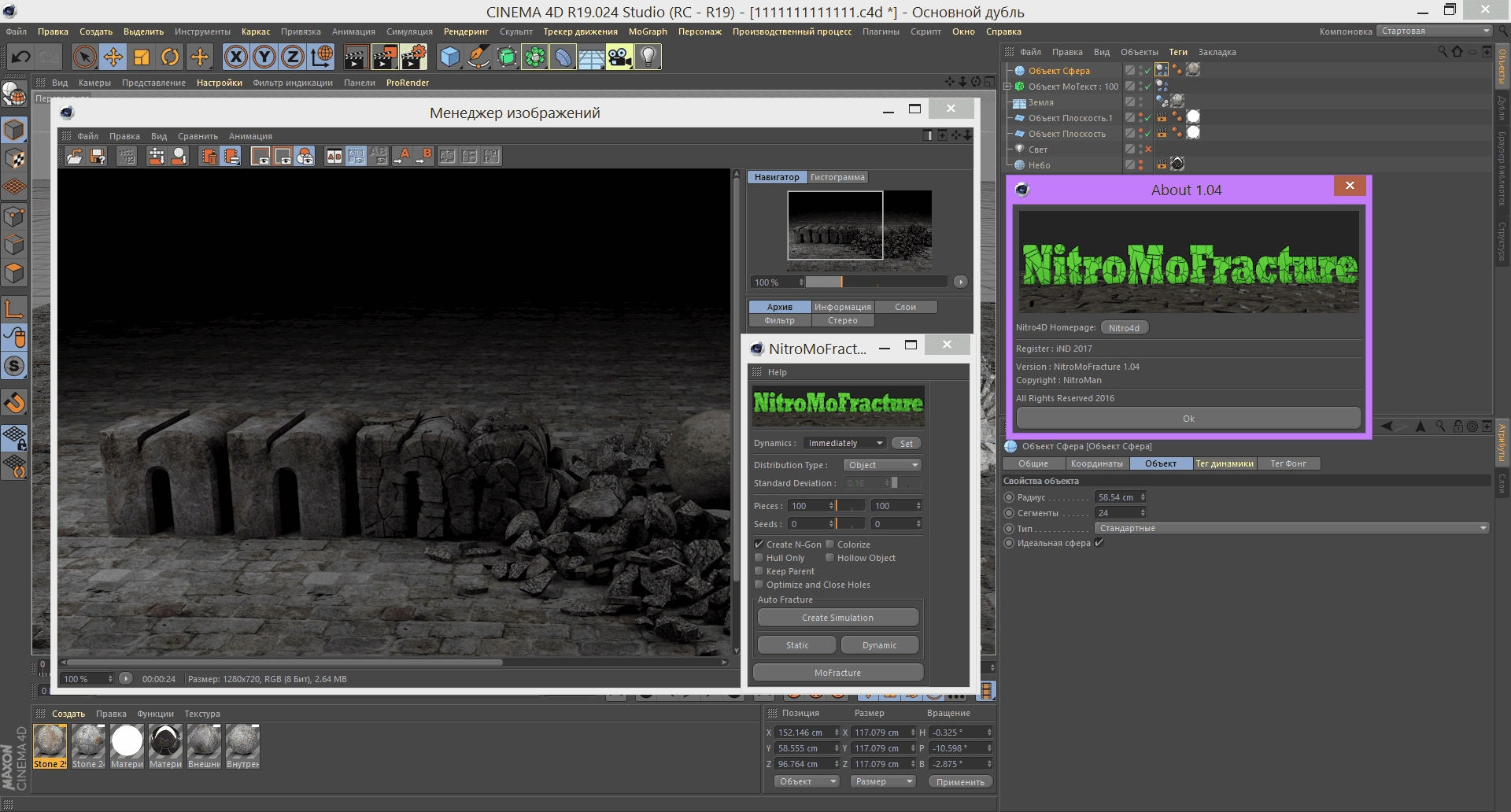The height and width of the screenshot is (812, 1511).
Task: Enable the Colorize checkbox
Action: click(x=829, y=544)
